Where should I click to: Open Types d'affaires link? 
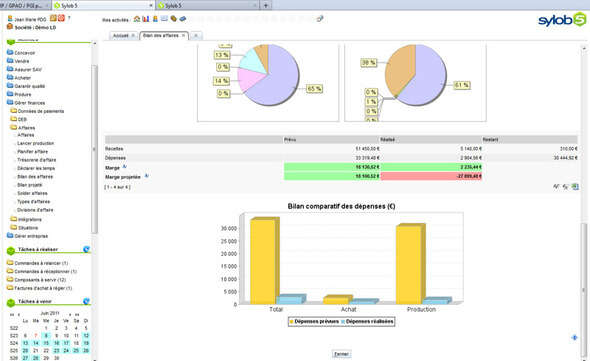[x=33, y=201]
